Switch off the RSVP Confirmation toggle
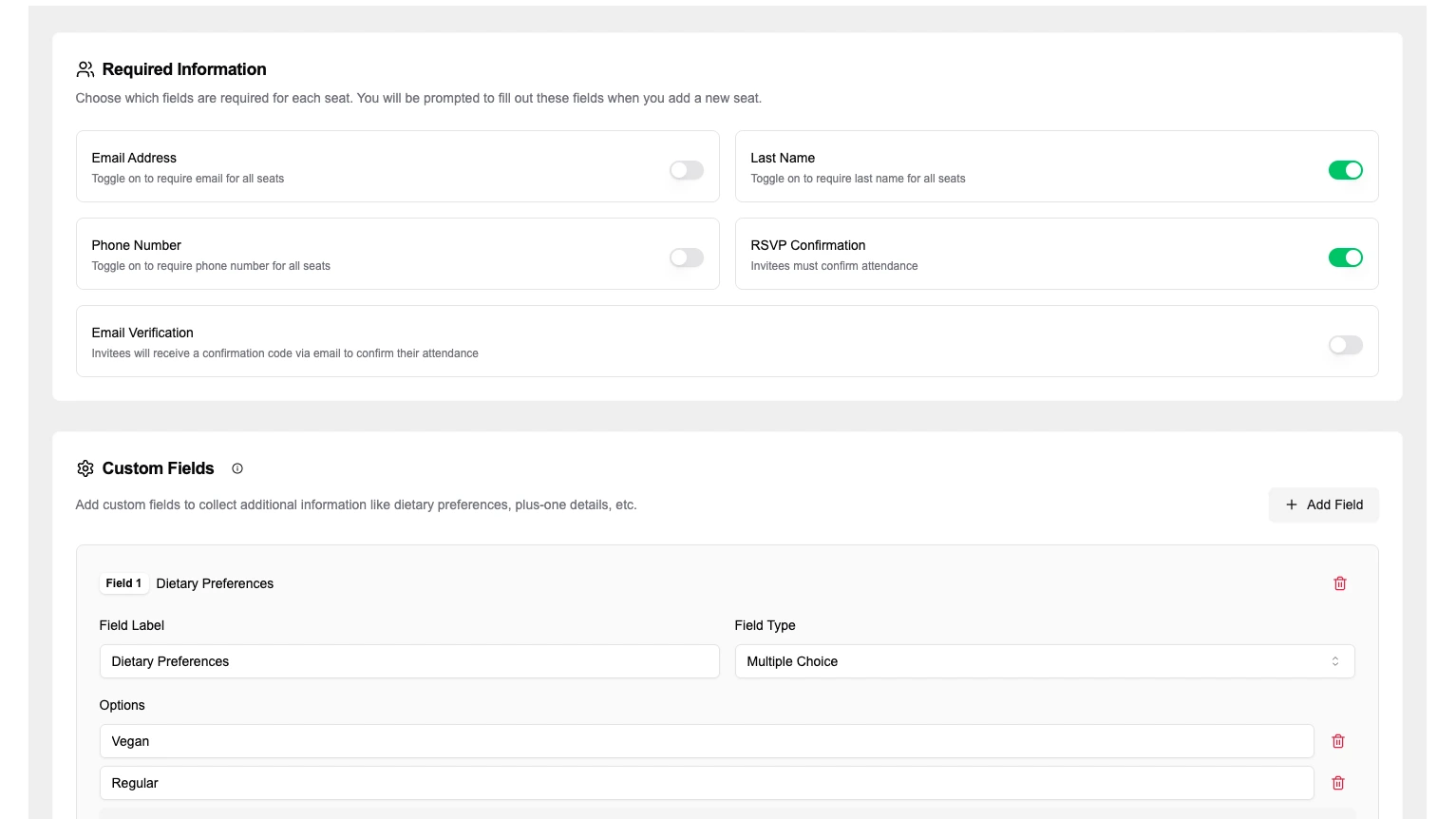Viewport: 1456px width, 819px height. click(x=1345, y=257)
